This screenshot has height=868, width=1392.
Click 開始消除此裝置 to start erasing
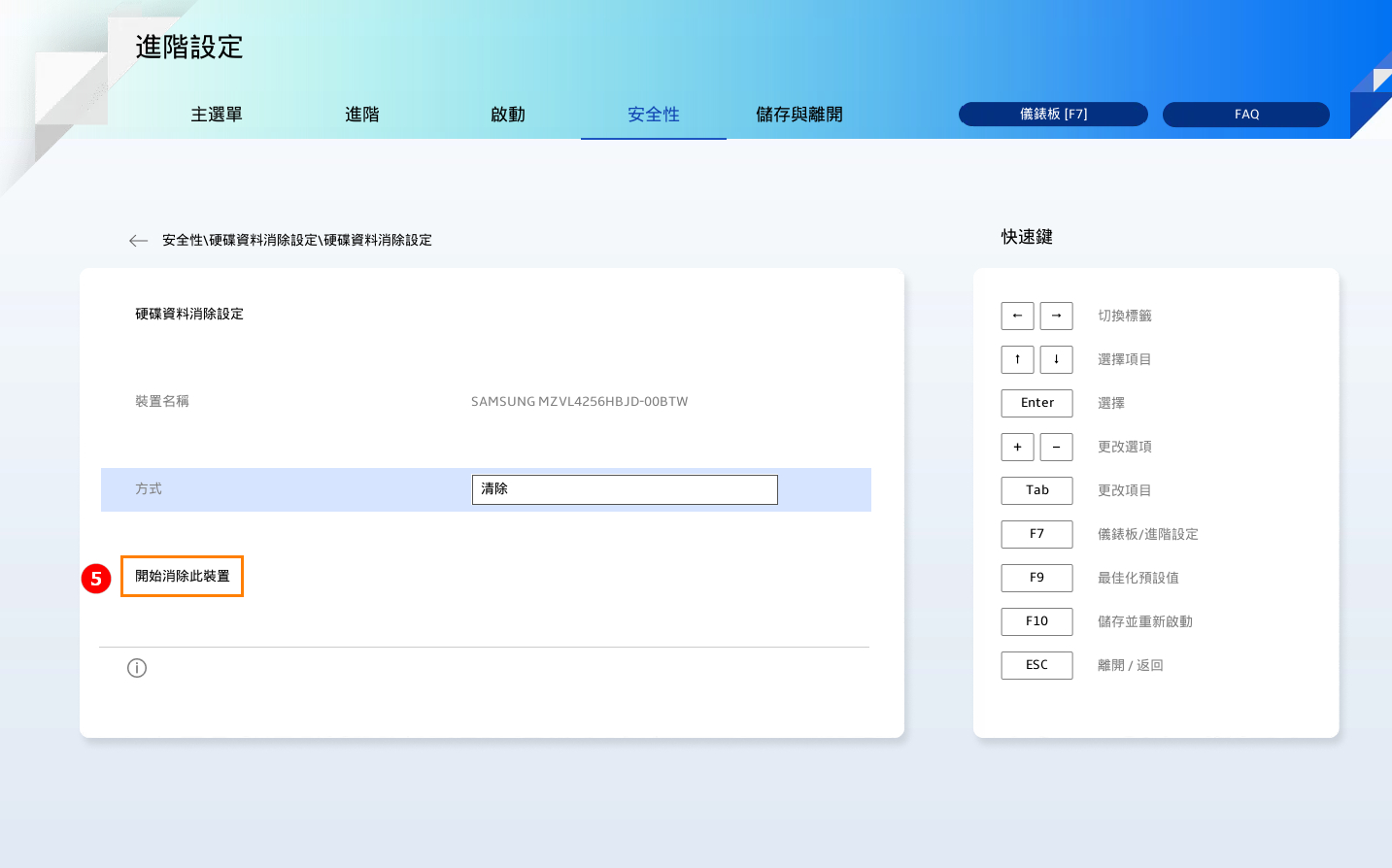click(183, 577)
